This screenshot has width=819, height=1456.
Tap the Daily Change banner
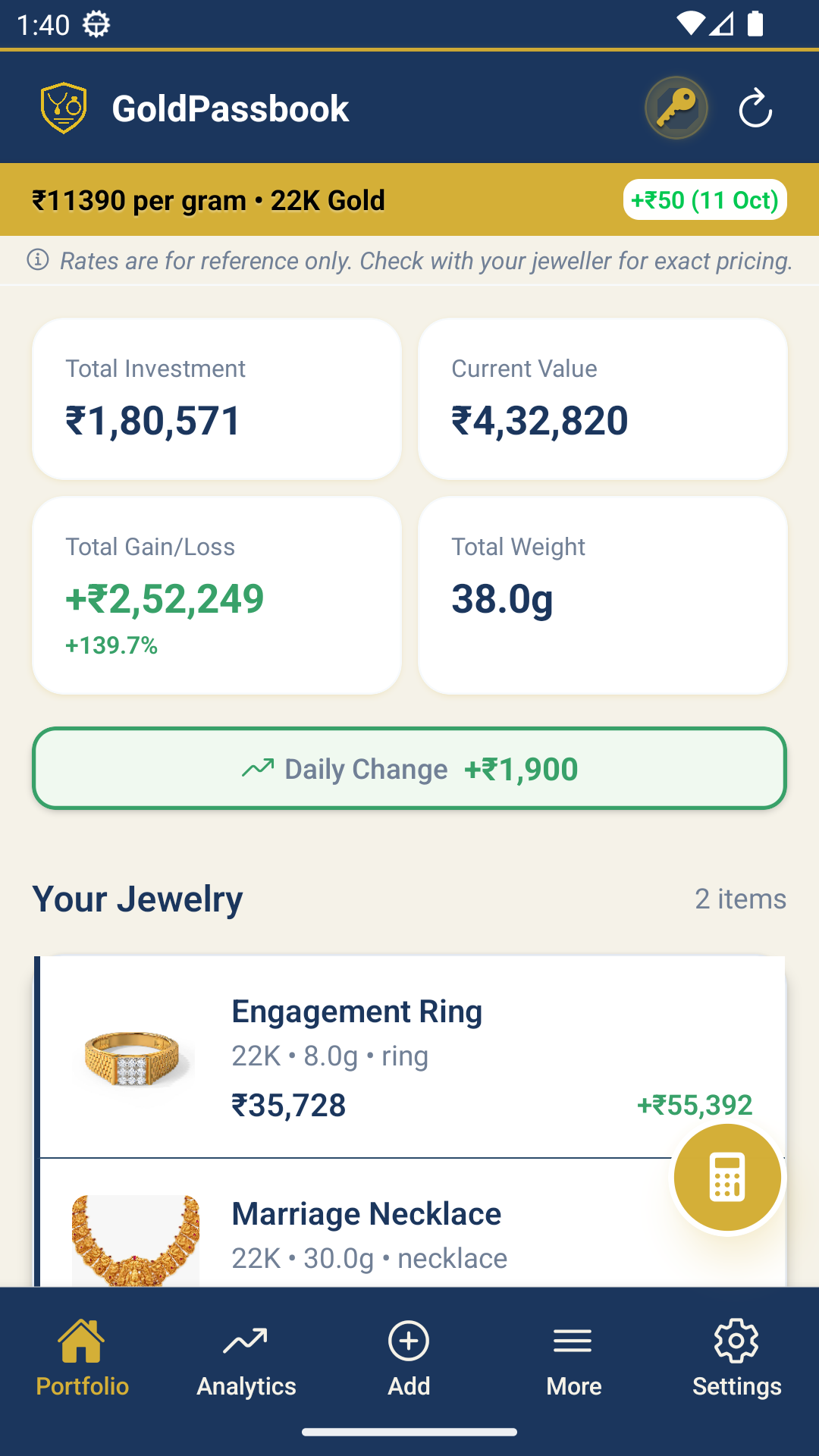click(409, 769)
